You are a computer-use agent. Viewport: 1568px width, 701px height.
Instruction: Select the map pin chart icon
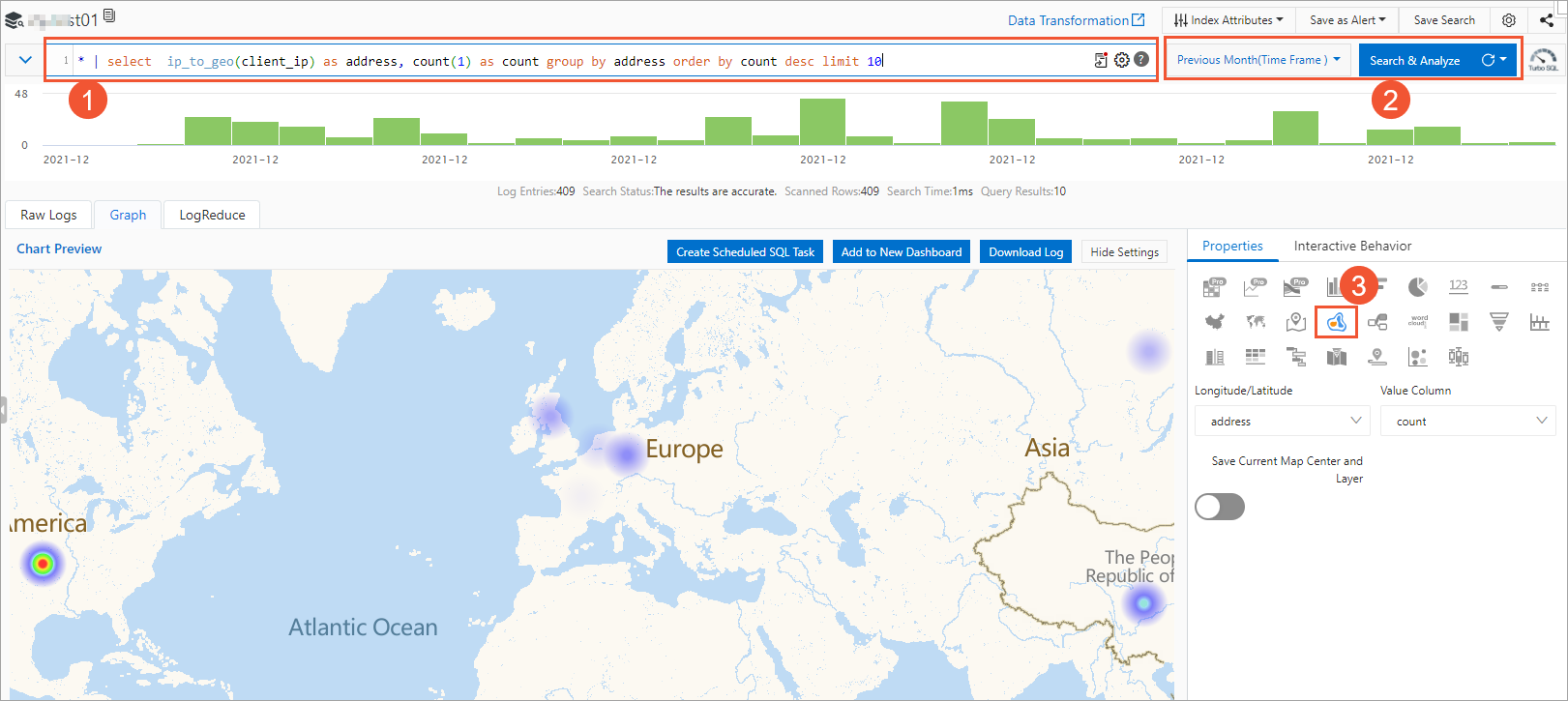pos(1296,322)
